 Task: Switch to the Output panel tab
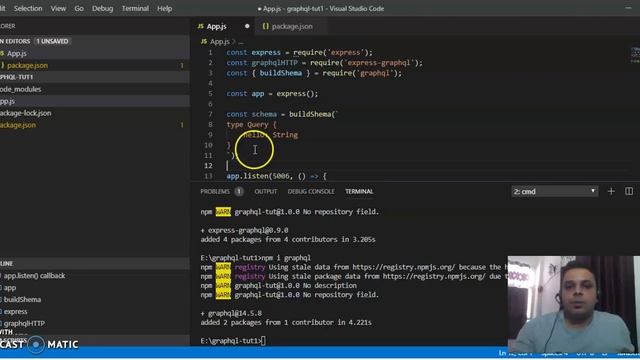(x=266, y=191)
